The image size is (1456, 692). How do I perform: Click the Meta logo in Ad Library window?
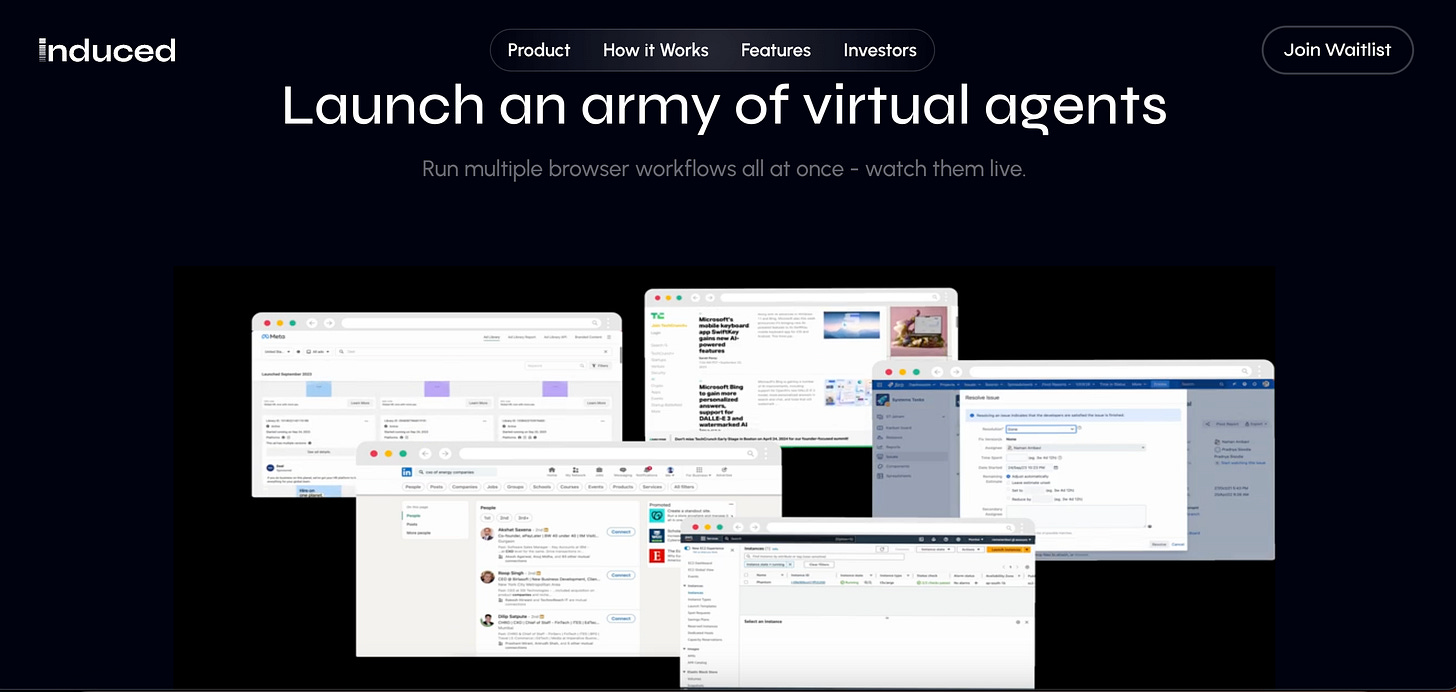pyautogui.click(x=273, y=337)
